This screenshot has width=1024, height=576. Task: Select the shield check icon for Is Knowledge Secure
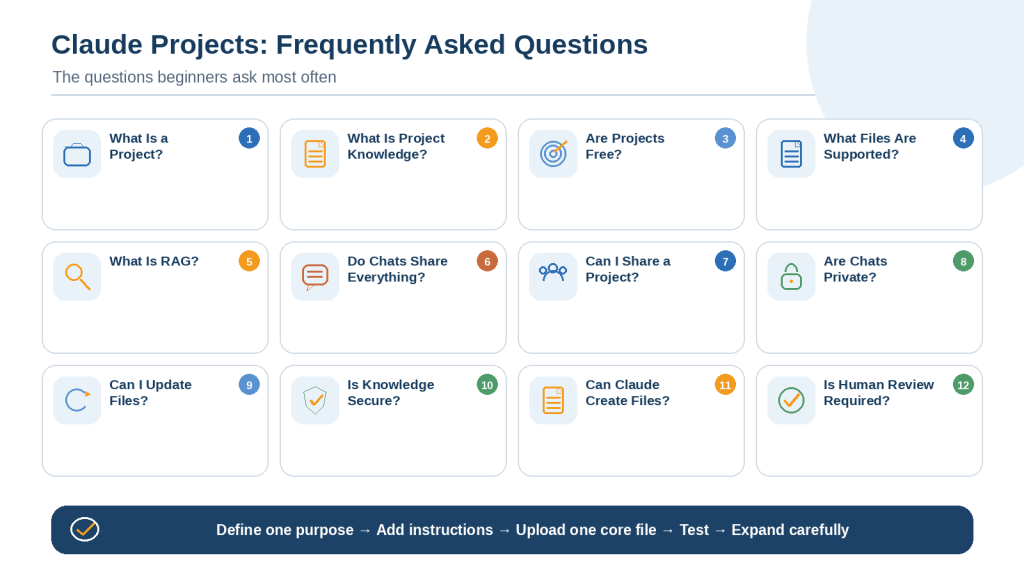pos(315,400)
